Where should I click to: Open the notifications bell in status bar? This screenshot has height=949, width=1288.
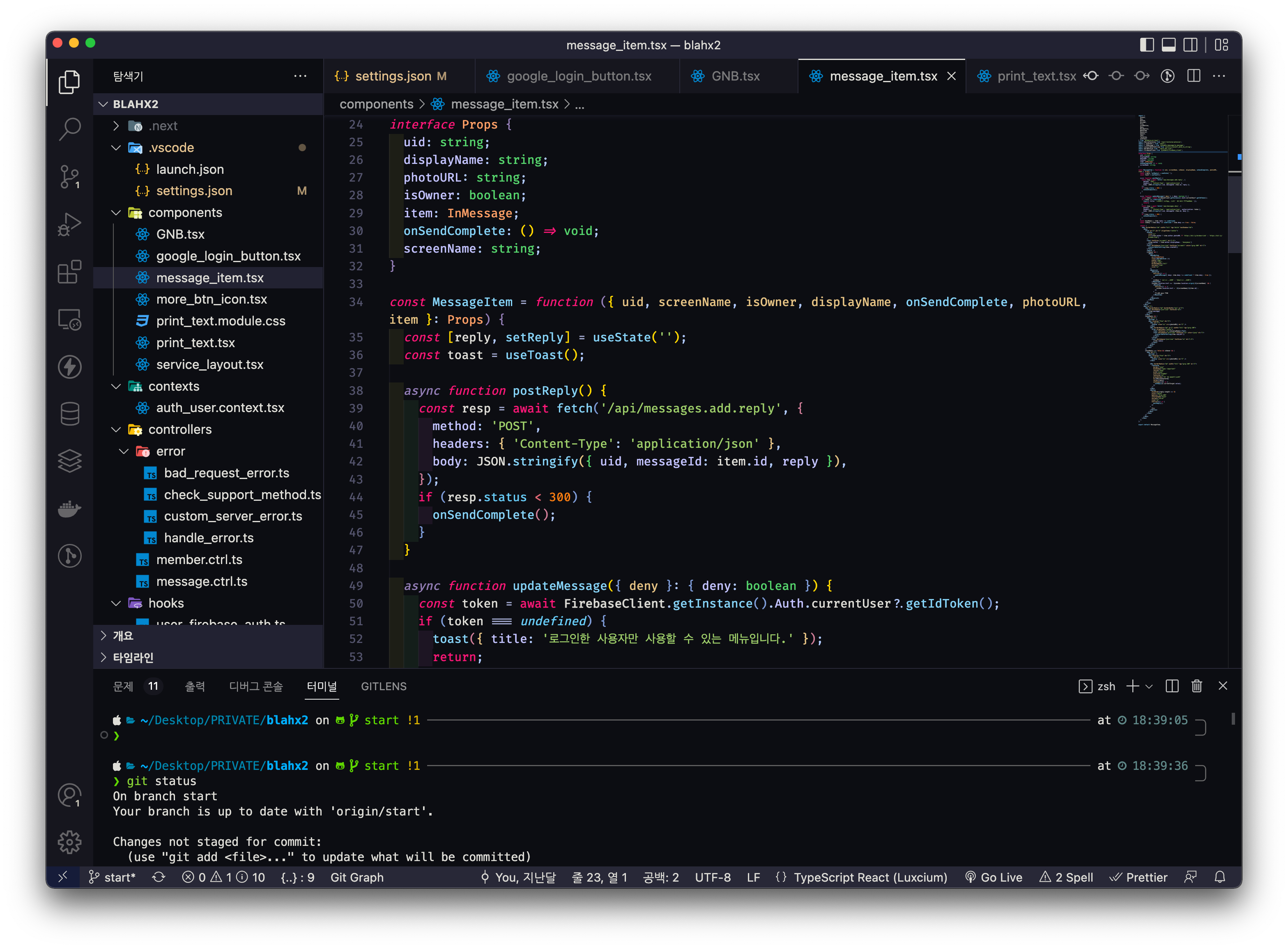[1220, 877]
